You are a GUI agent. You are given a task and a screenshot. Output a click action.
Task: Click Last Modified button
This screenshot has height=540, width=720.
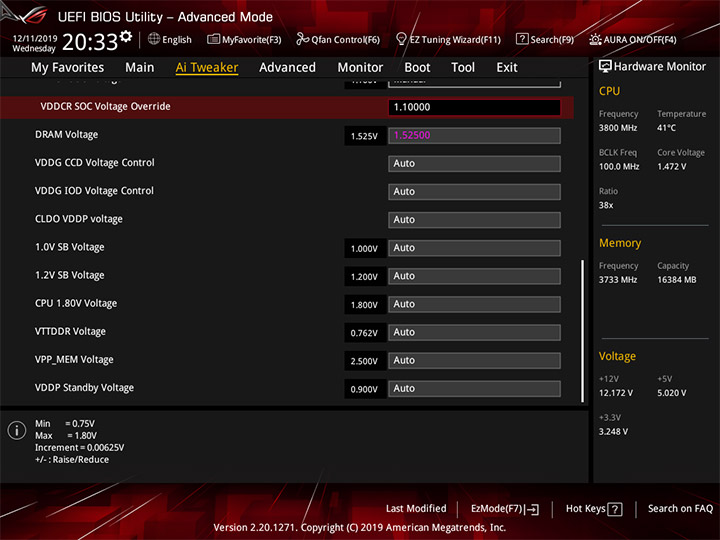[416, 508]
